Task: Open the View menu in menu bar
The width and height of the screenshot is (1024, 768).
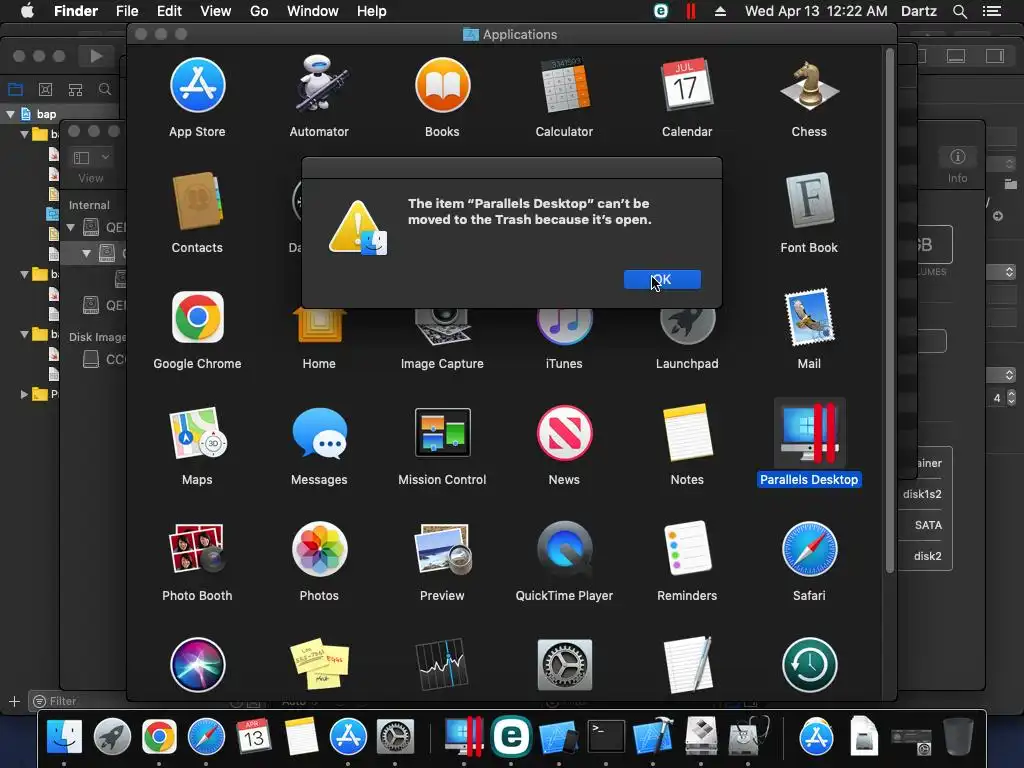Action: tap(216, 11)
